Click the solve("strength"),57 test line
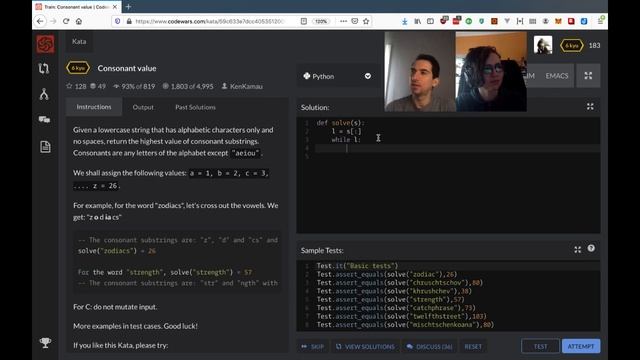The height and width of the screenshot is (360, 640). tap(391, 299)
